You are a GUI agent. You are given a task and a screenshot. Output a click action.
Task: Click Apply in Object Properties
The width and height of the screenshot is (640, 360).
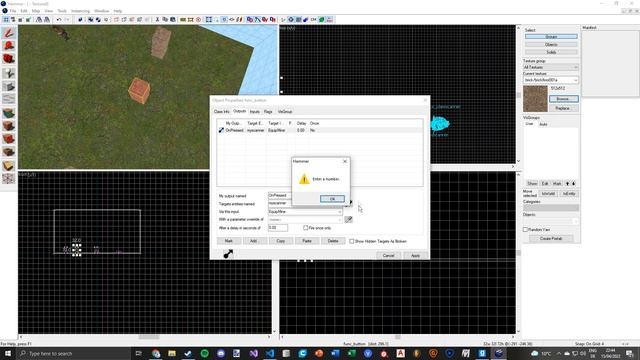(415, 256)
